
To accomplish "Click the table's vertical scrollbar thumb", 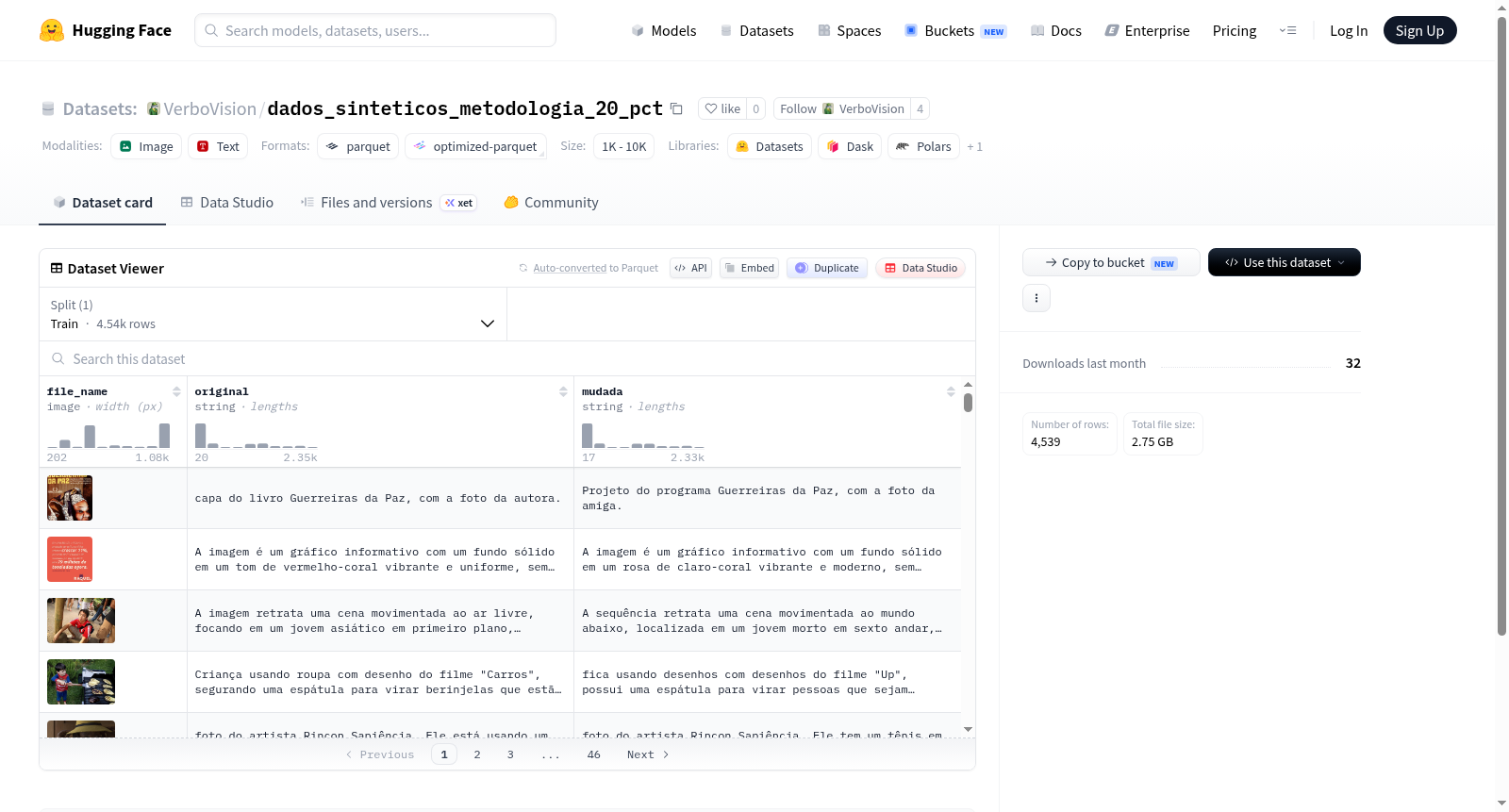I will [x=968, y=403].
